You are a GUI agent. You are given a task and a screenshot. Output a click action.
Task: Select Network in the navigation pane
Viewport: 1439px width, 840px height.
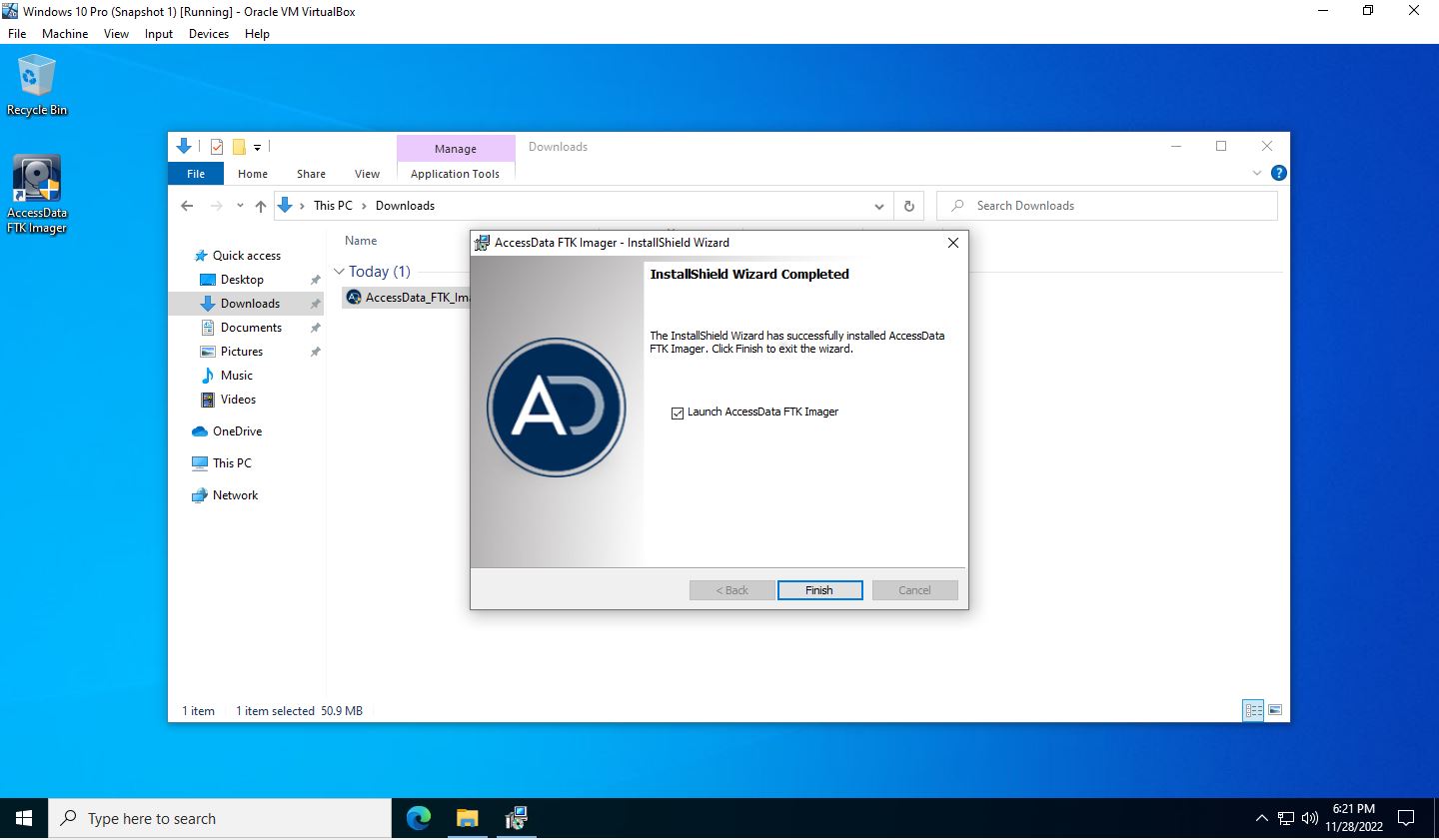tap(235, 495)
